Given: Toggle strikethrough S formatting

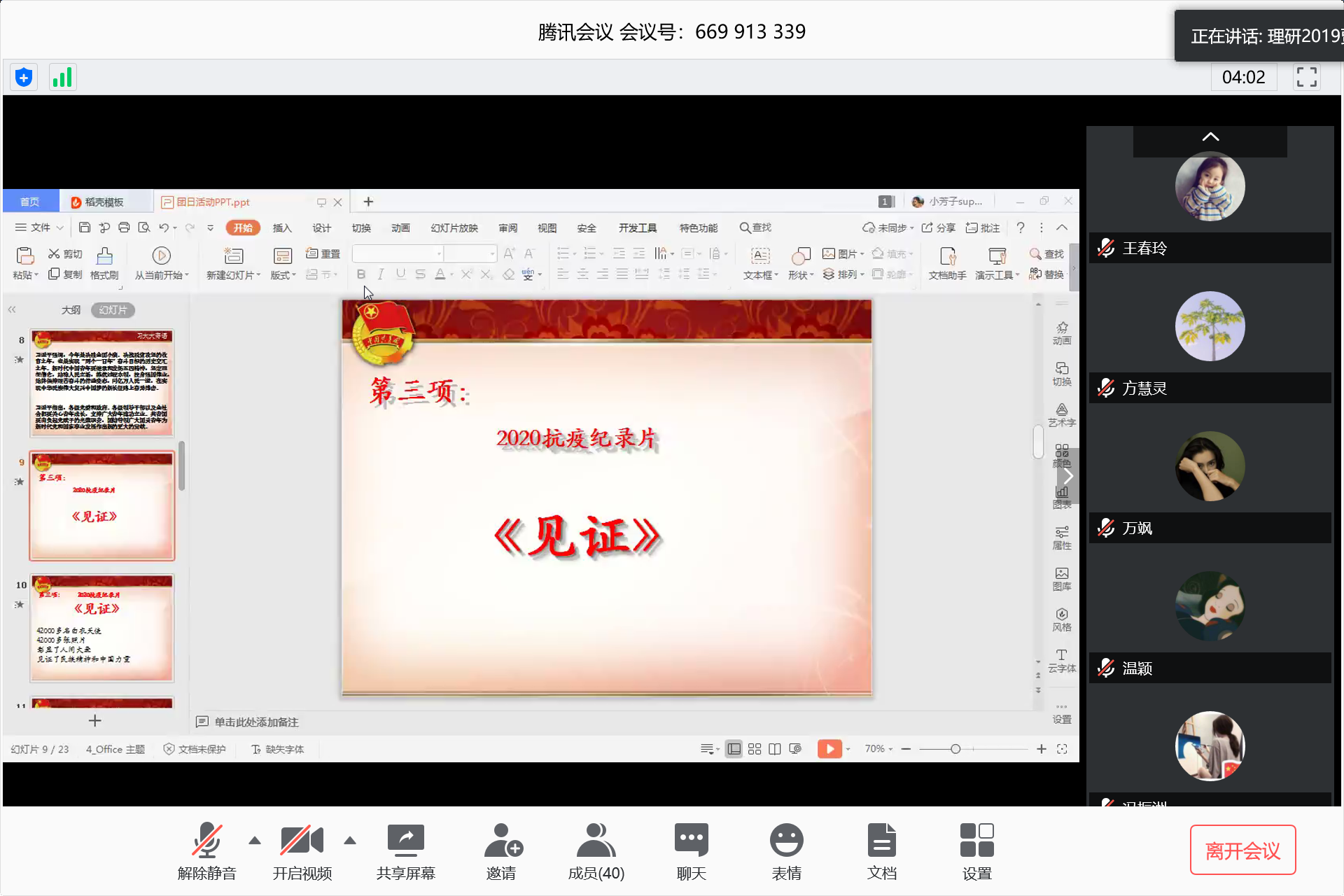Looking at the screenshot, I should pyautogui.click(x=420, y=274).
